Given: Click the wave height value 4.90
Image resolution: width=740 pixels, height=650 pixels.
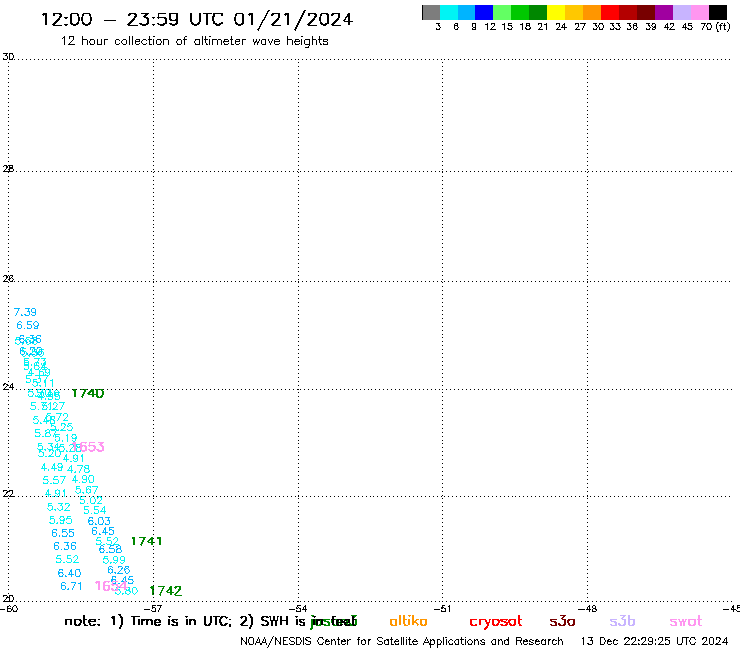Looking at the screenshot, I should (x=83, y=479).
